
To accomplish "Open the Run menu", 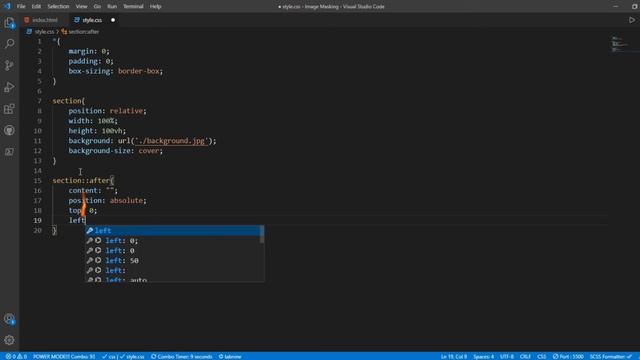I will click(112, 7).
